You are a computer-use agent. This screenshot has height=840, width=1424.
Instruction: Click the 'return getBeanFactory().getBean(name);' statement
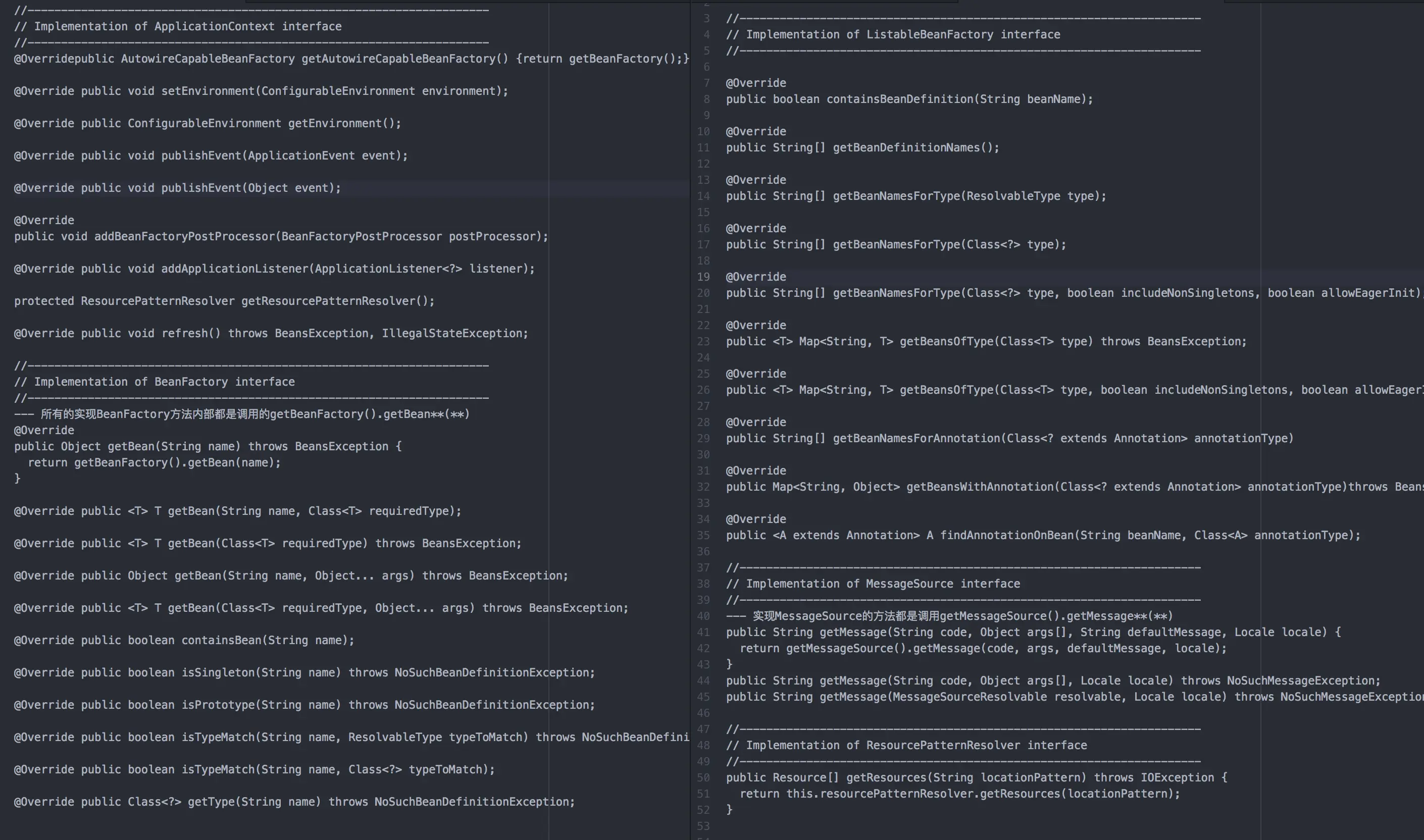(x=155, y=462)
